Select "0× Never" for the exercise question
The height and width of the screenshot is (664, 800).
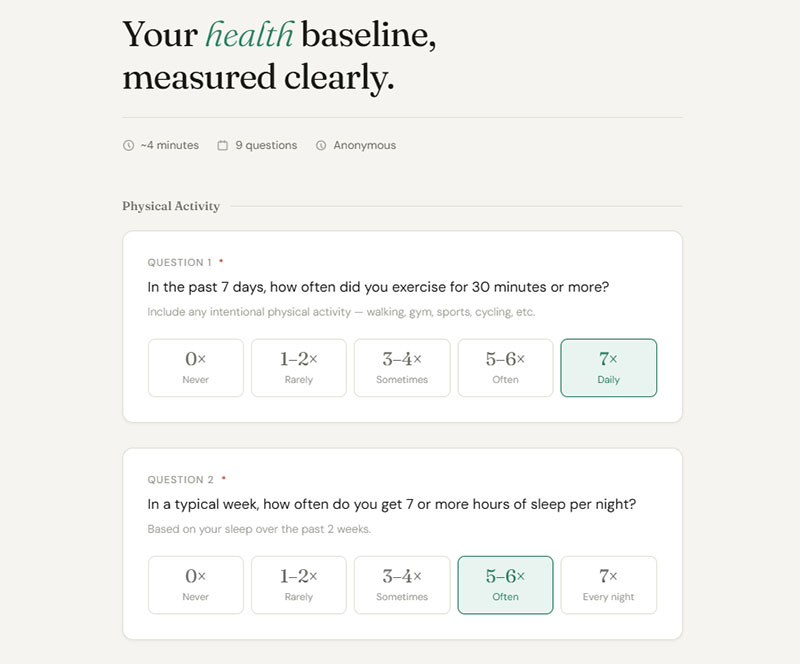point(195,368)
